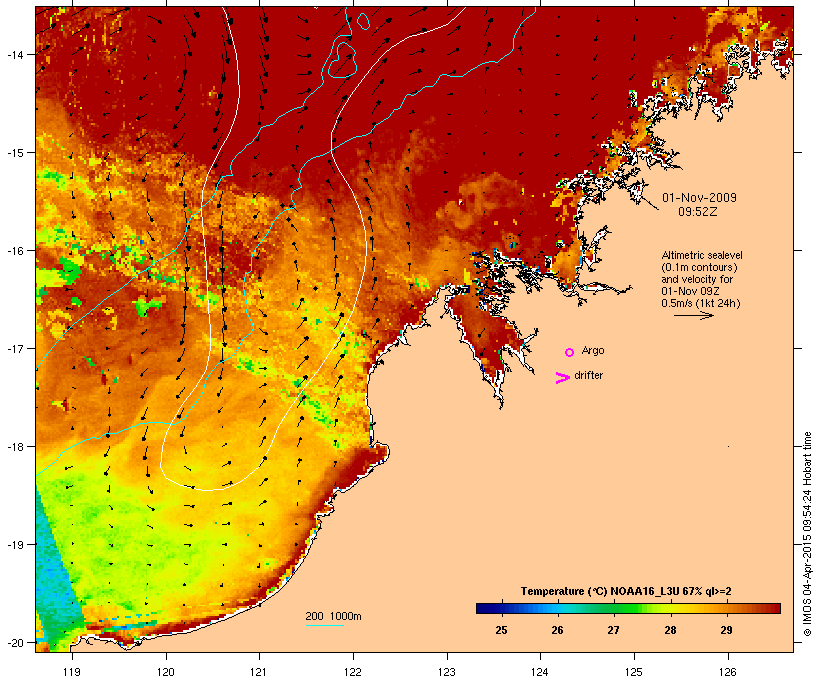Click the '09:52Z' time text
820x680 pixels.
tap(698, 212)
